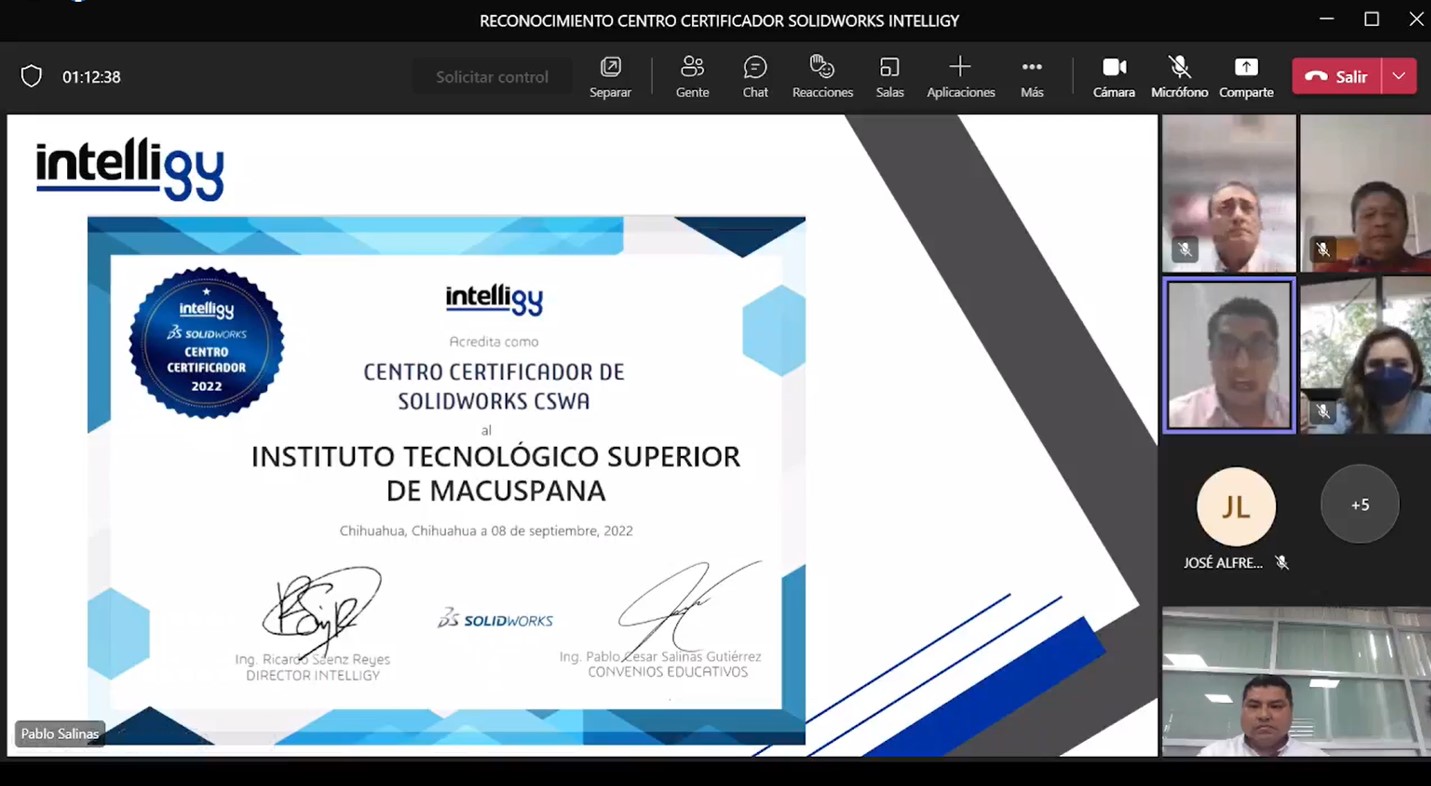Toggle the Cámara on or off
Screen dimensions: 1431x786
pos(1113,77)
